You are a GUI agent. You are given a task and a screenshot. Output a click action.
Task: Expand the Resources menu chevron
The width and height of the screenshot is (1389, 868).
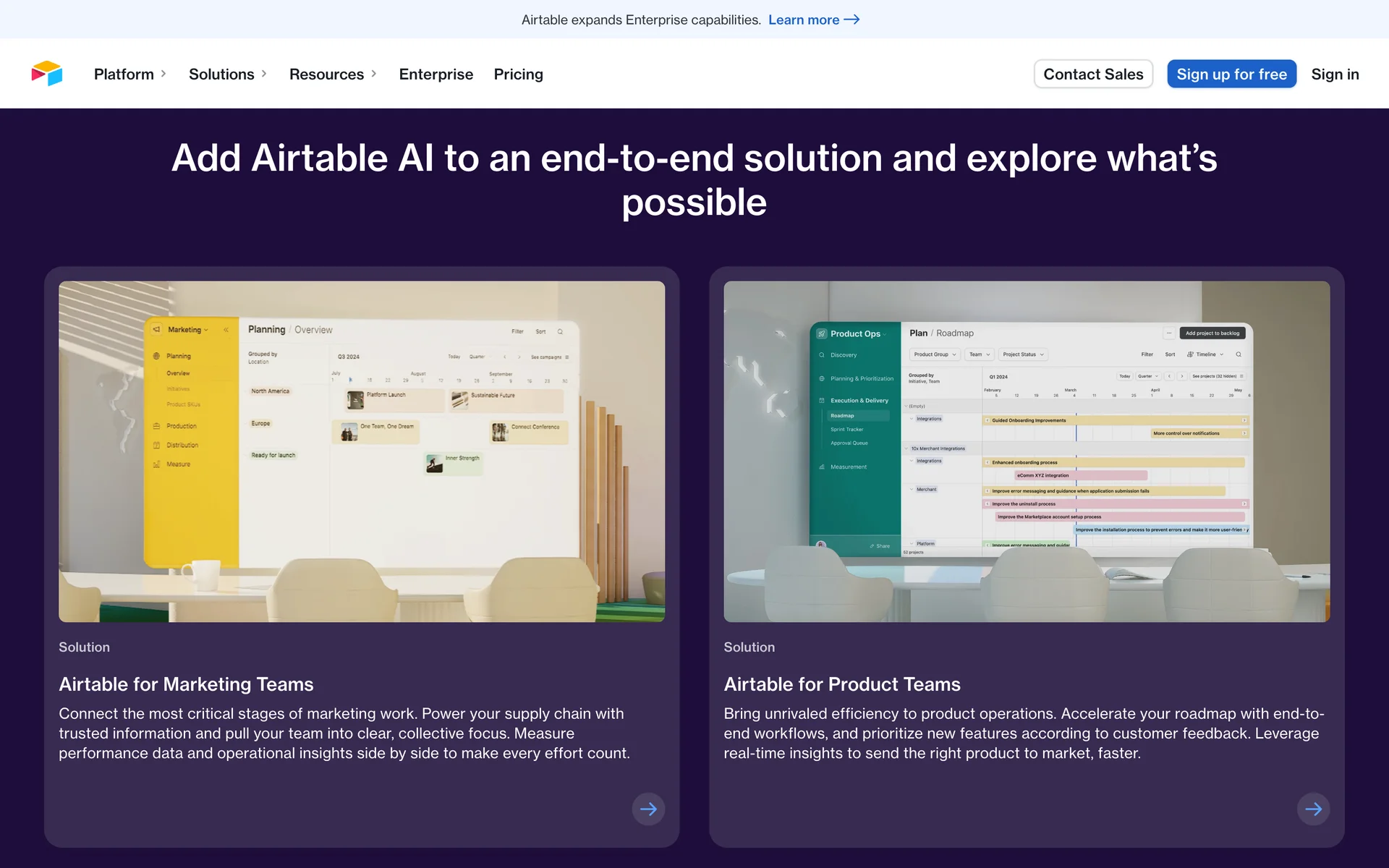(374, 74)
